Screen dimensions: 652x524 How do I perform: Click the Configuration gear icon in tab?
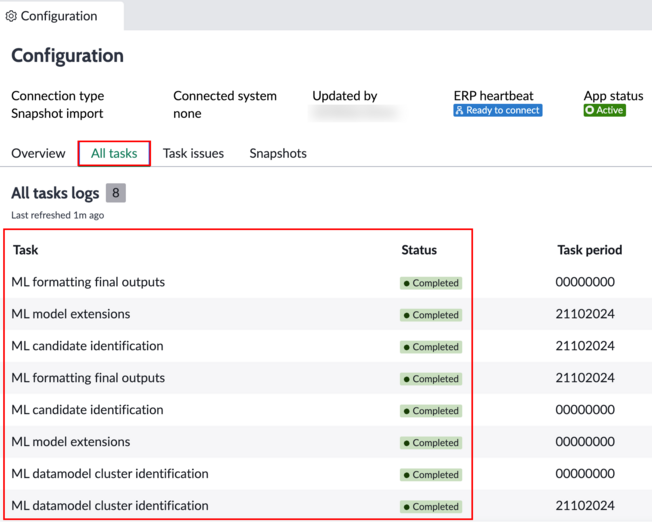pos(11,16)
